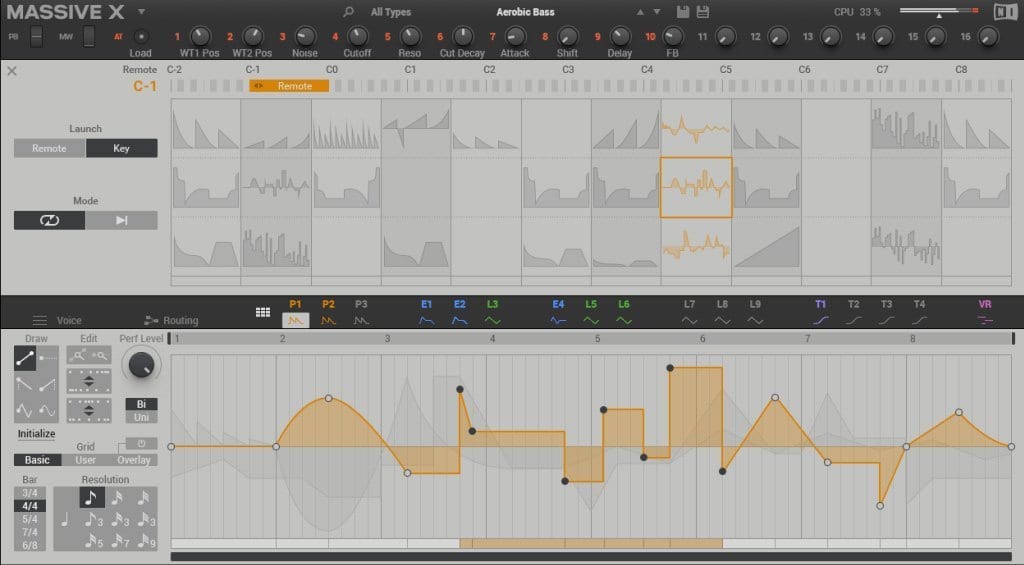Select the loop mode button
This screenshot has height=565, width=1024.
click(50, 220)
